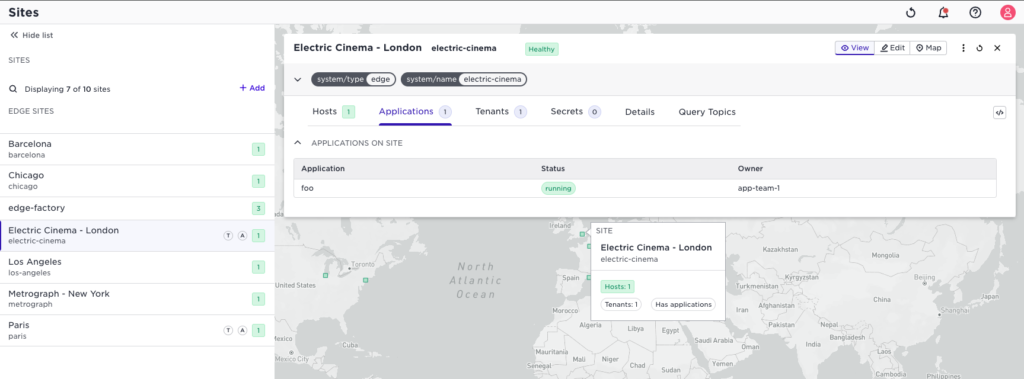Click the search magnifier in sites list

coord(12,89)
